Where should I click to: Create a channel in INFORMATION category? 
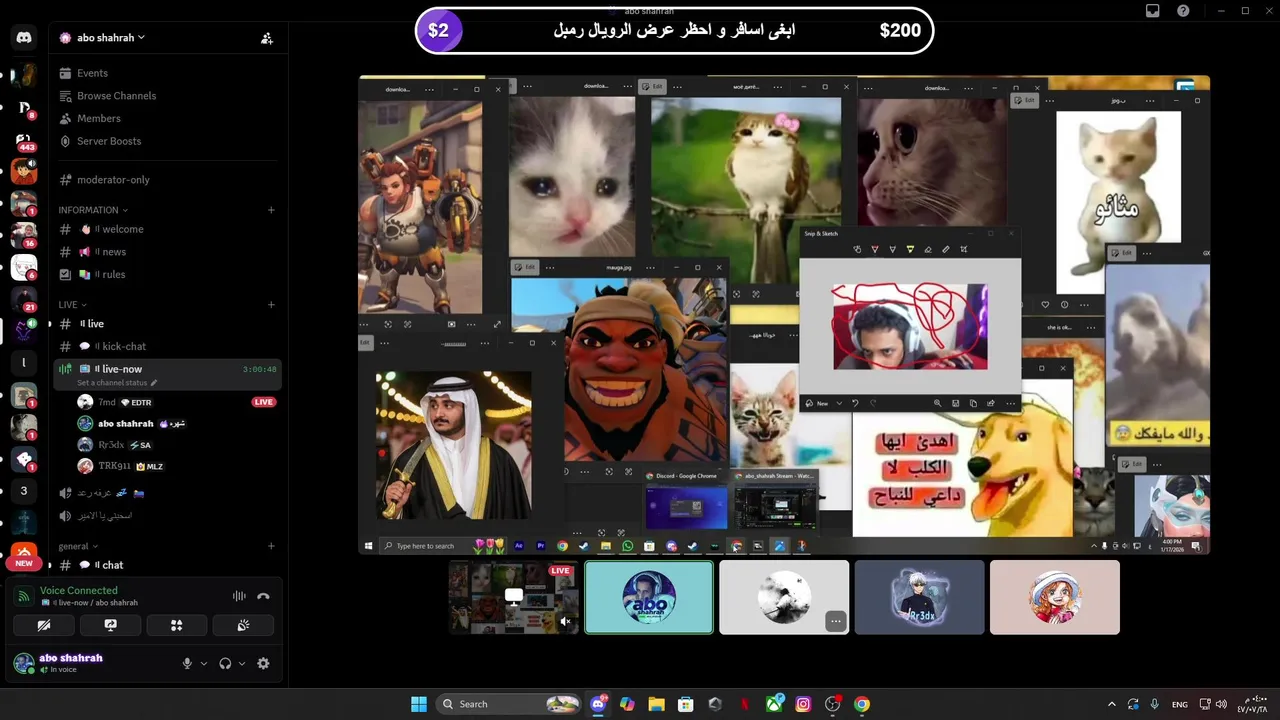point(271,210)
